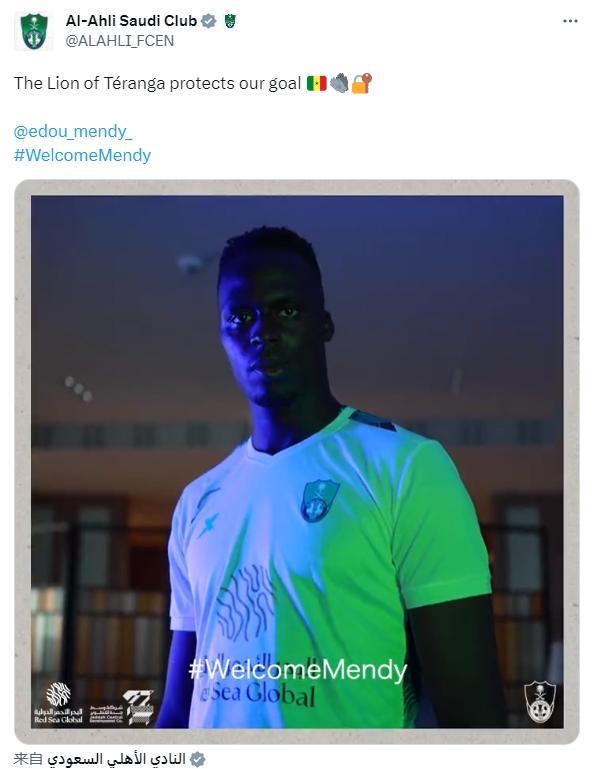This screenshot has height=769, width=594.
Task: Open the Mendy welcome video thumbnail
Action: click(x=297, y=461)
